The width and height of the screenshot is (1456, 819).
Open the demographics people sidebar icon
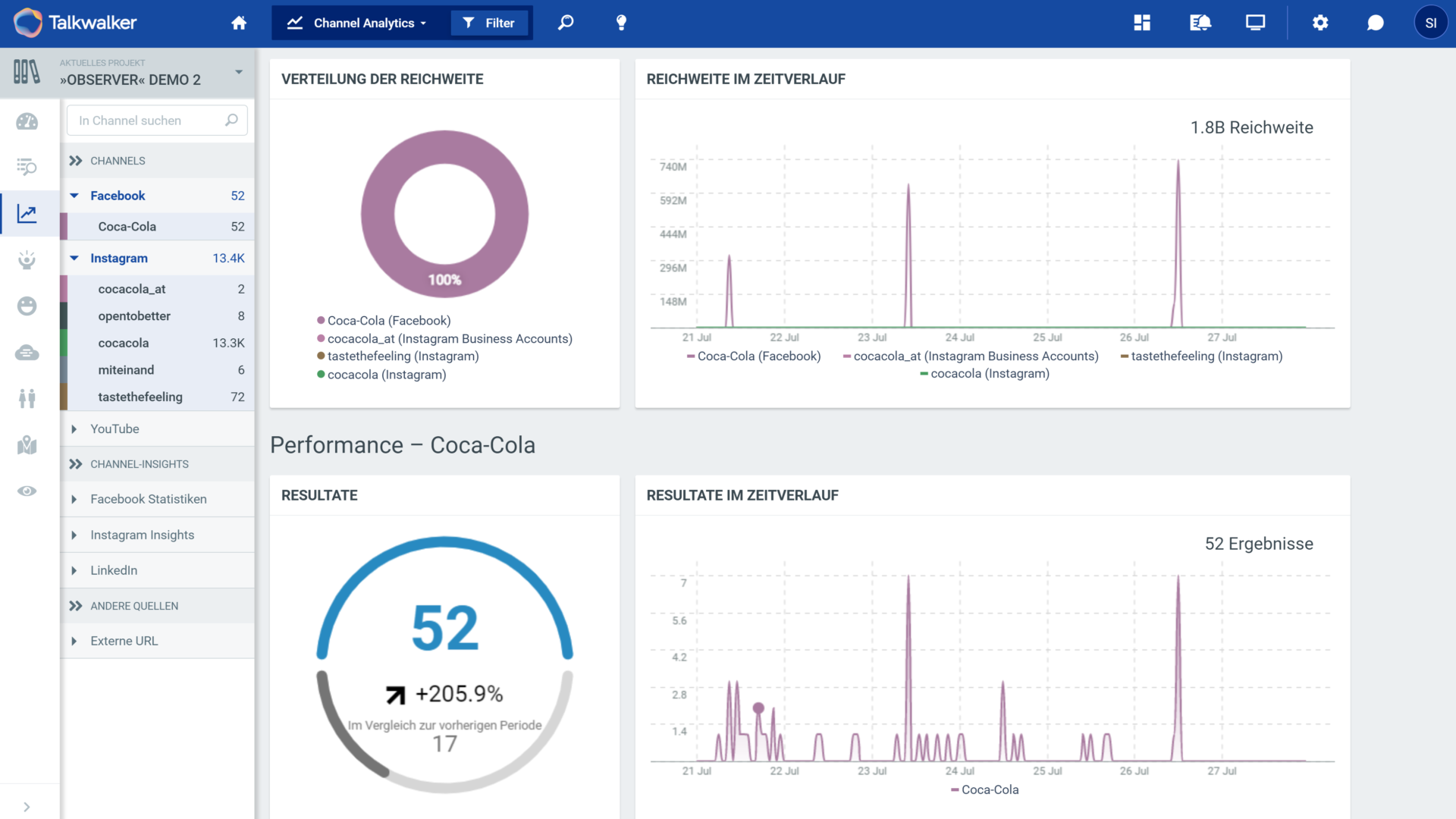point(27,399)
